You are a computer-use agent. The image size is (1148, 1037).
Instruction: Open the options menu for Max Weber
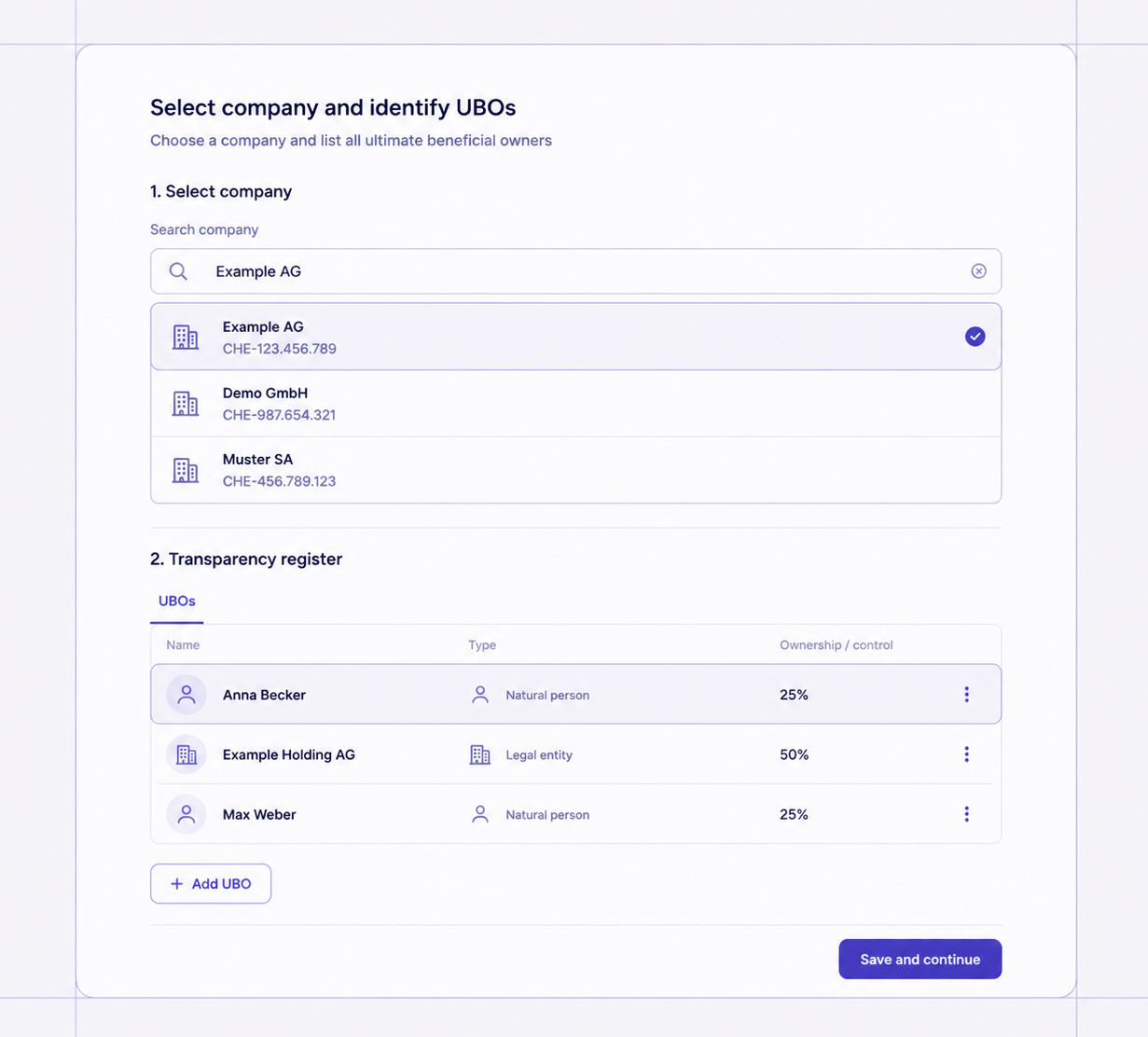coord(966,814)
